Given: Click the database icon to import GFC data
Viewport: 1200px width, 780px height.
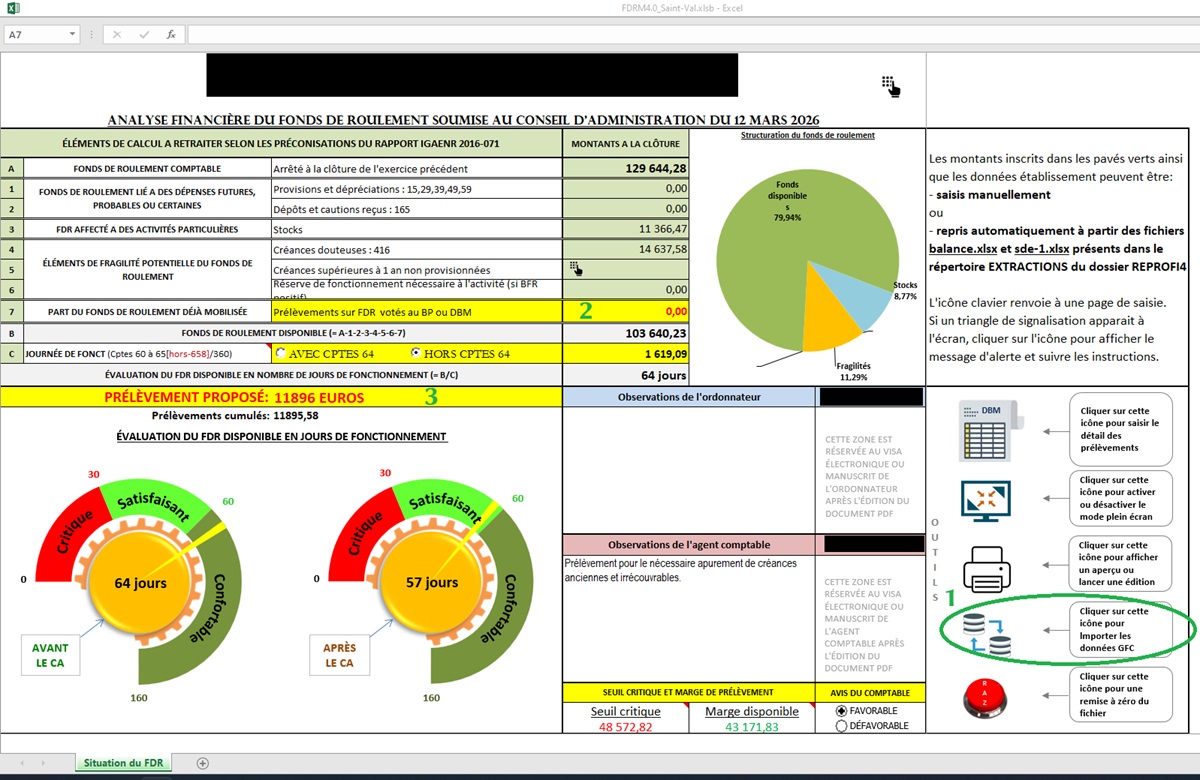Looking at the screenshot, I should 986,636.
